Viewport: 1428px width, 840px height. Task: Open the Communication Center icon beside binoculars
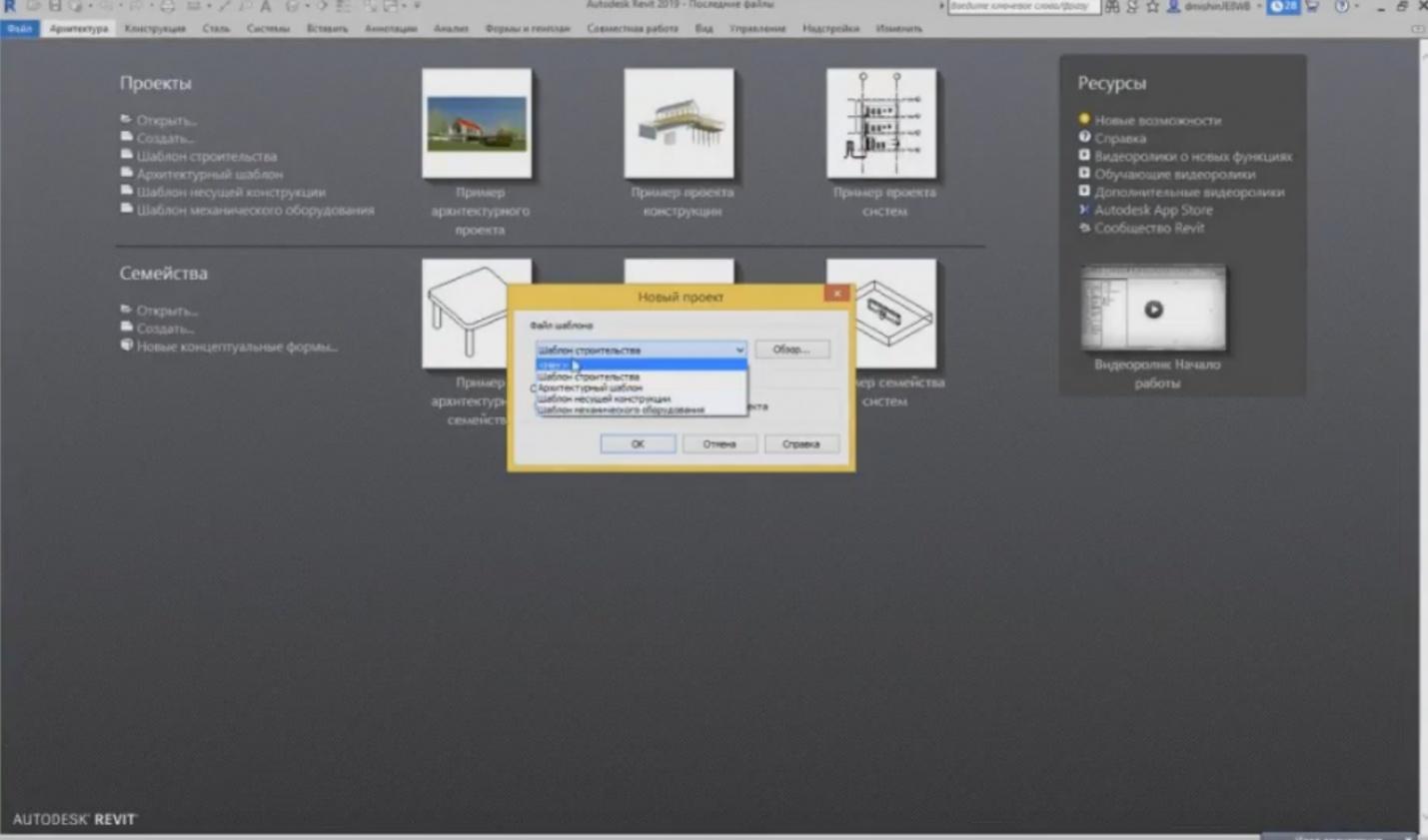pyautogui.click(x=1132, y=6)
